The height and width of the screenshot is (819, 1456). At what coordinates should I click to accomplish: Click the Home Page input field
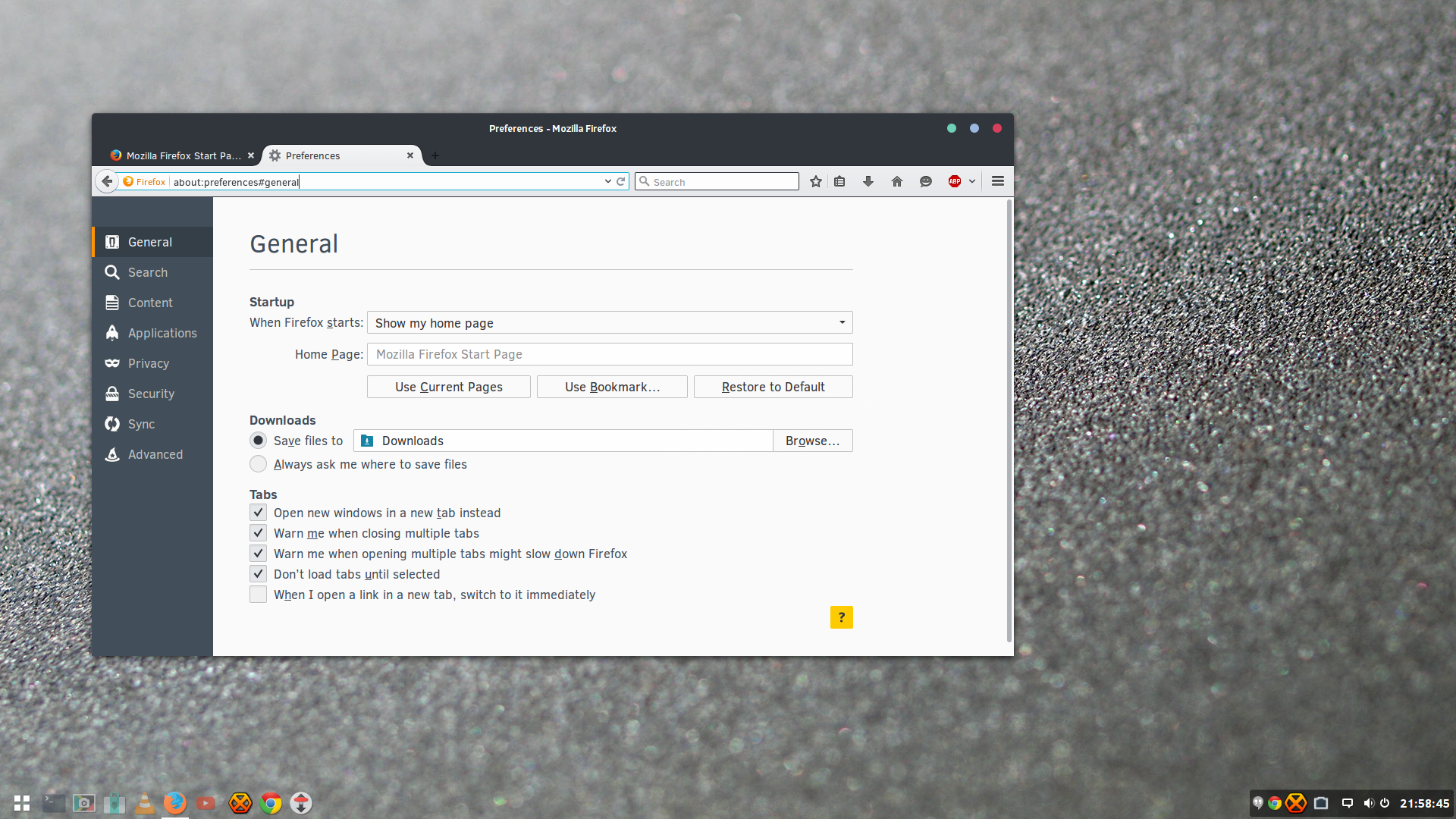pyautogui.click(x=610, y=354)
